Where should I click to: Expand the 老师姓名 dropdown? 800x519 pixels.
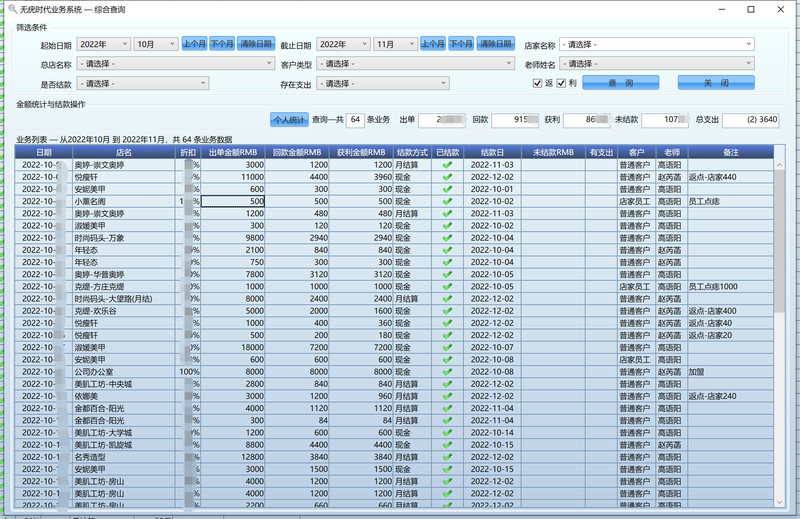point(657,64)
